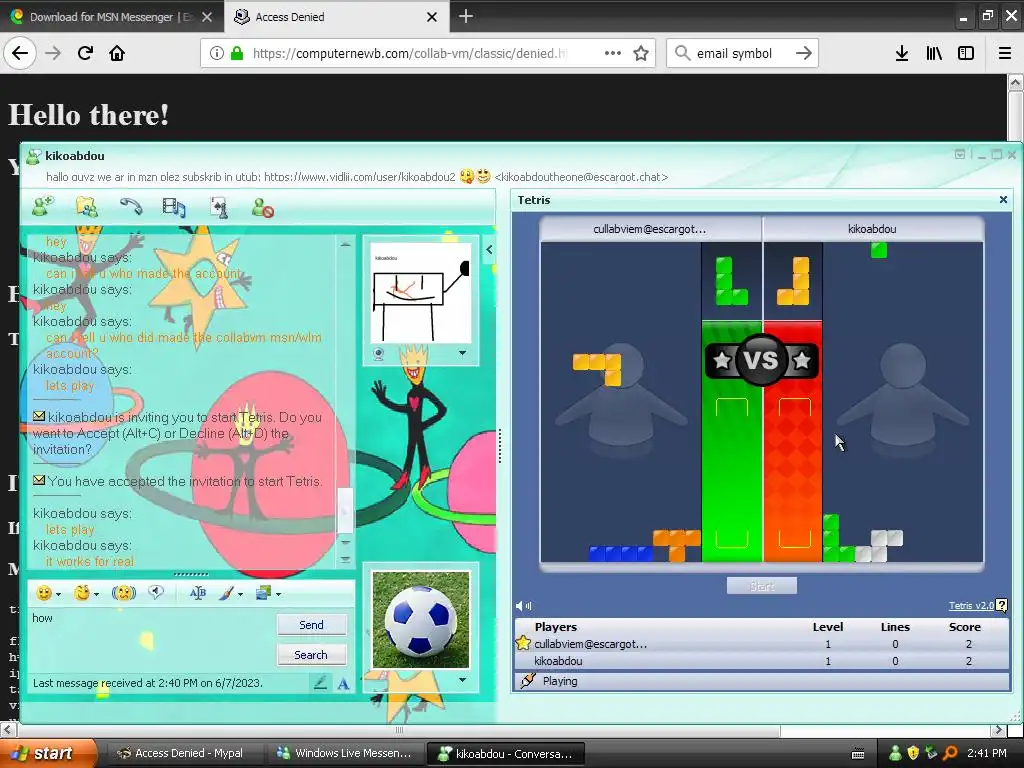The width and height of the screenshot is (1024, 768).
Task: Click the vidlii.com link in status message
Action: (x=360, y=177)
